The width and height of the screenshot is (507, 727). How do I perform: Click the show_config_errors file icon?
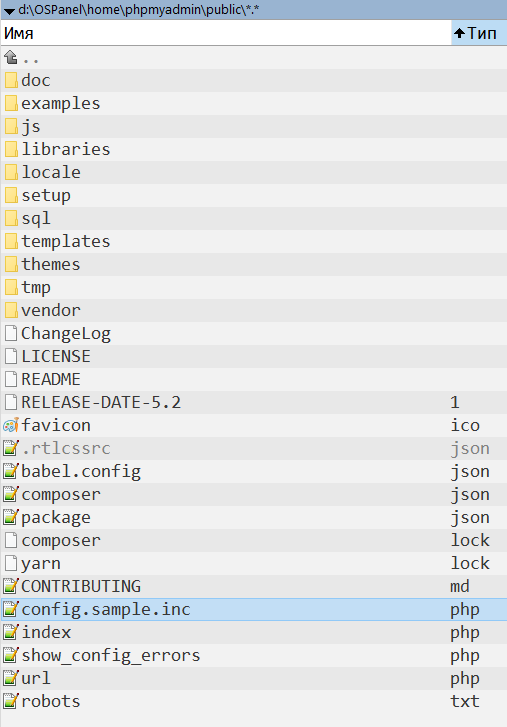pos(11,655)
